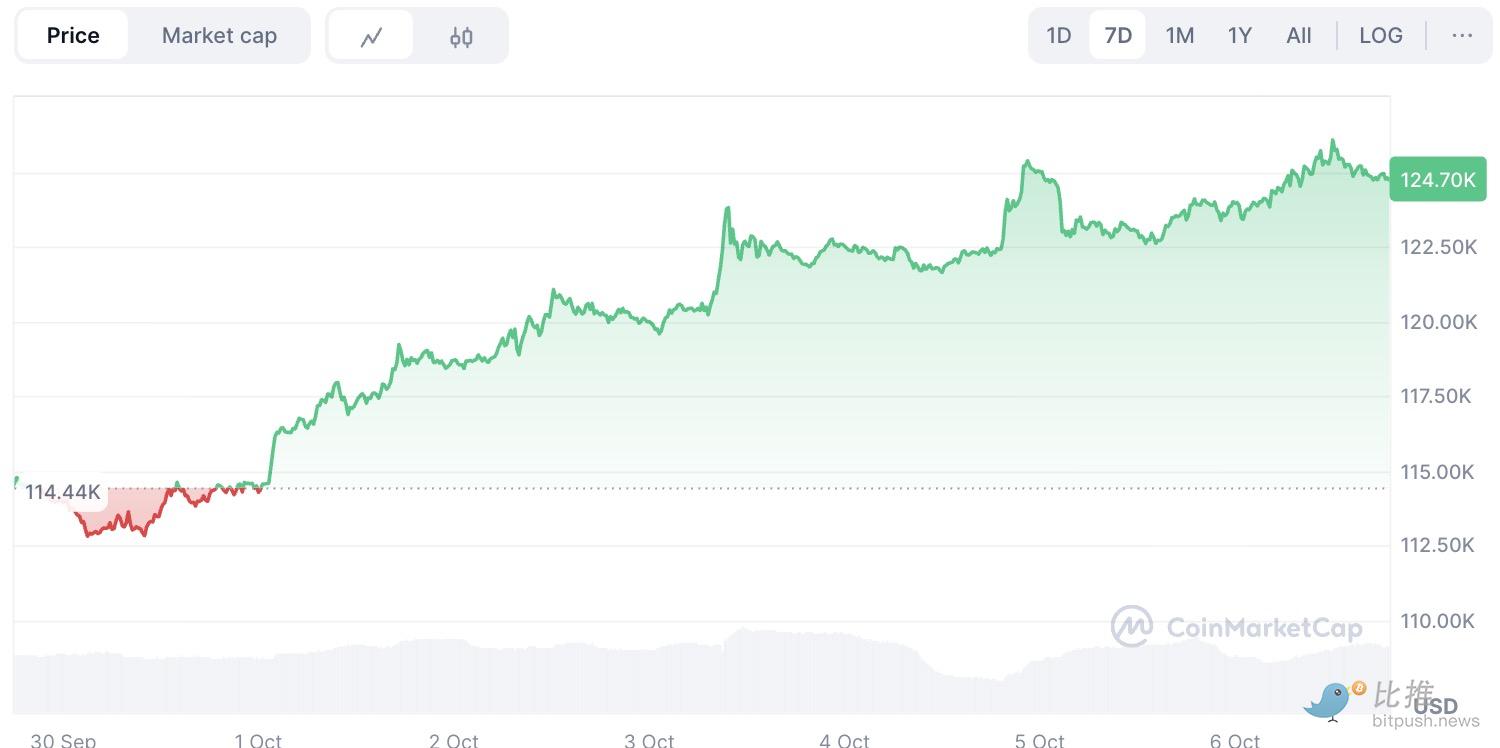This screenshot has width=1500, height=748.
Task: Show All time price history
Action: tap(1298, 36)
